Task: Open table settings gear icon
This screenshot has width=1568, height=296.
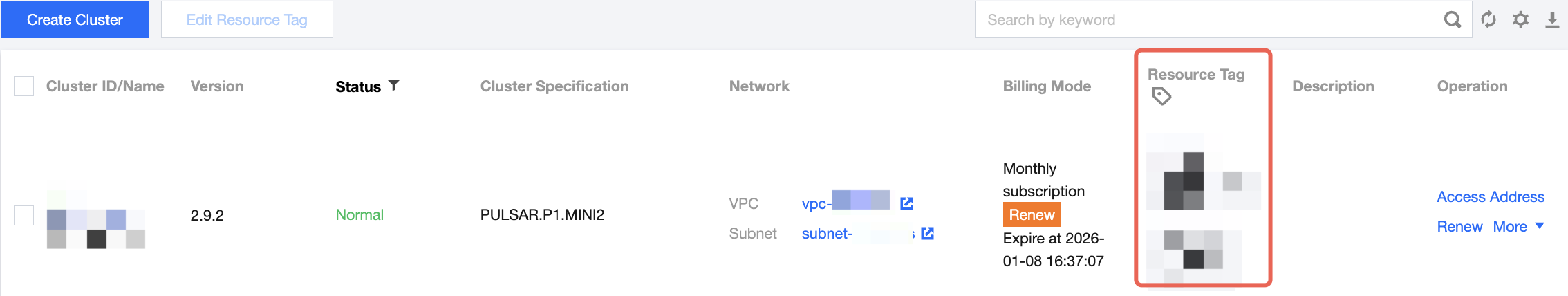Action: pyautogui.click(x=1520, y=19)
